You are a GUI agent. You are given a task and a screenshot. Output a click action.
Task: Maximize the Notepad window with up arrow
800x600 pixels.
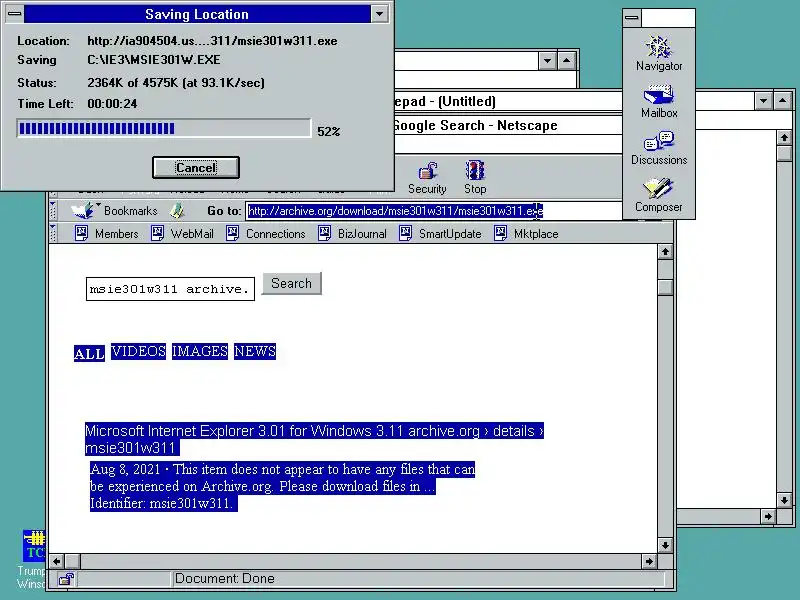pyautogui.click(x=782, y=101)
